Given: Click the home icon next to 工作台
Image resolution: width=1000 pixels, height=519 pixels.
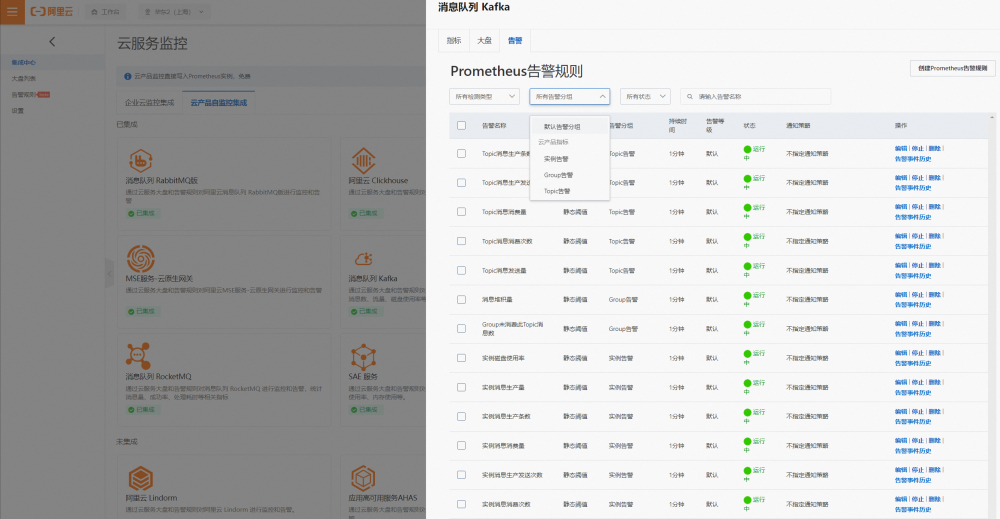Looking at the screenshot, I should click(95, 12).
